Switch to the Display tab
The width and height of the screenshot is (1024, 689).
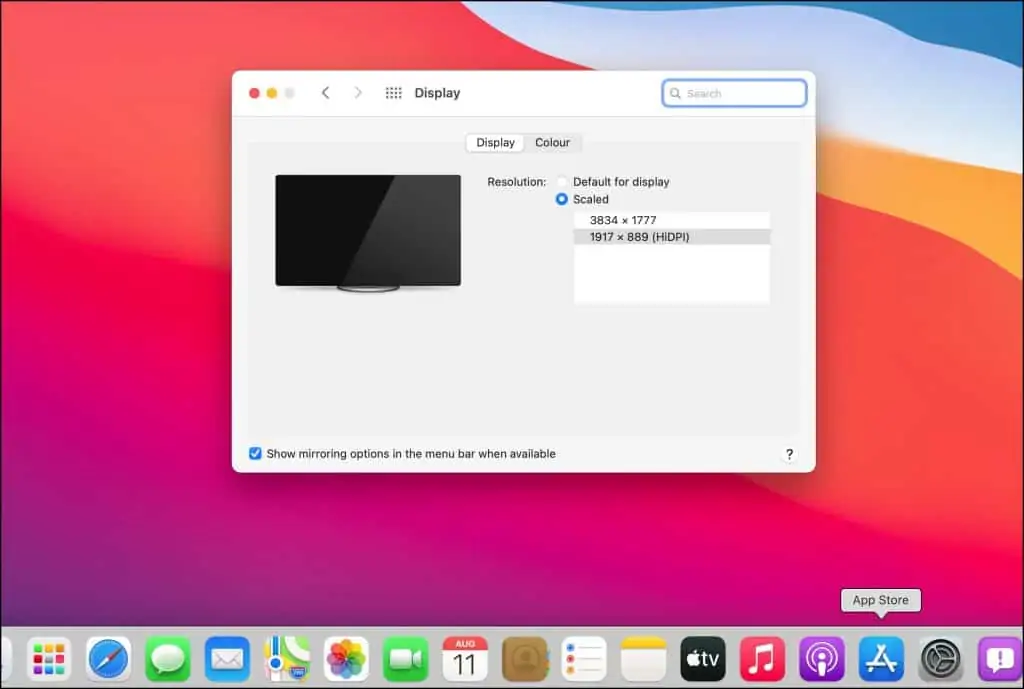(495, 142)
